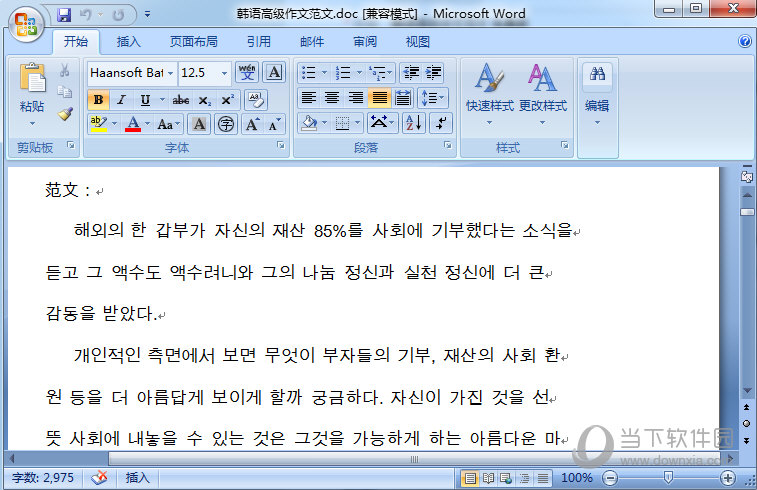Open Customize Quick Access Toolbar menu
The image size is (757, 490).
[148, 15]
